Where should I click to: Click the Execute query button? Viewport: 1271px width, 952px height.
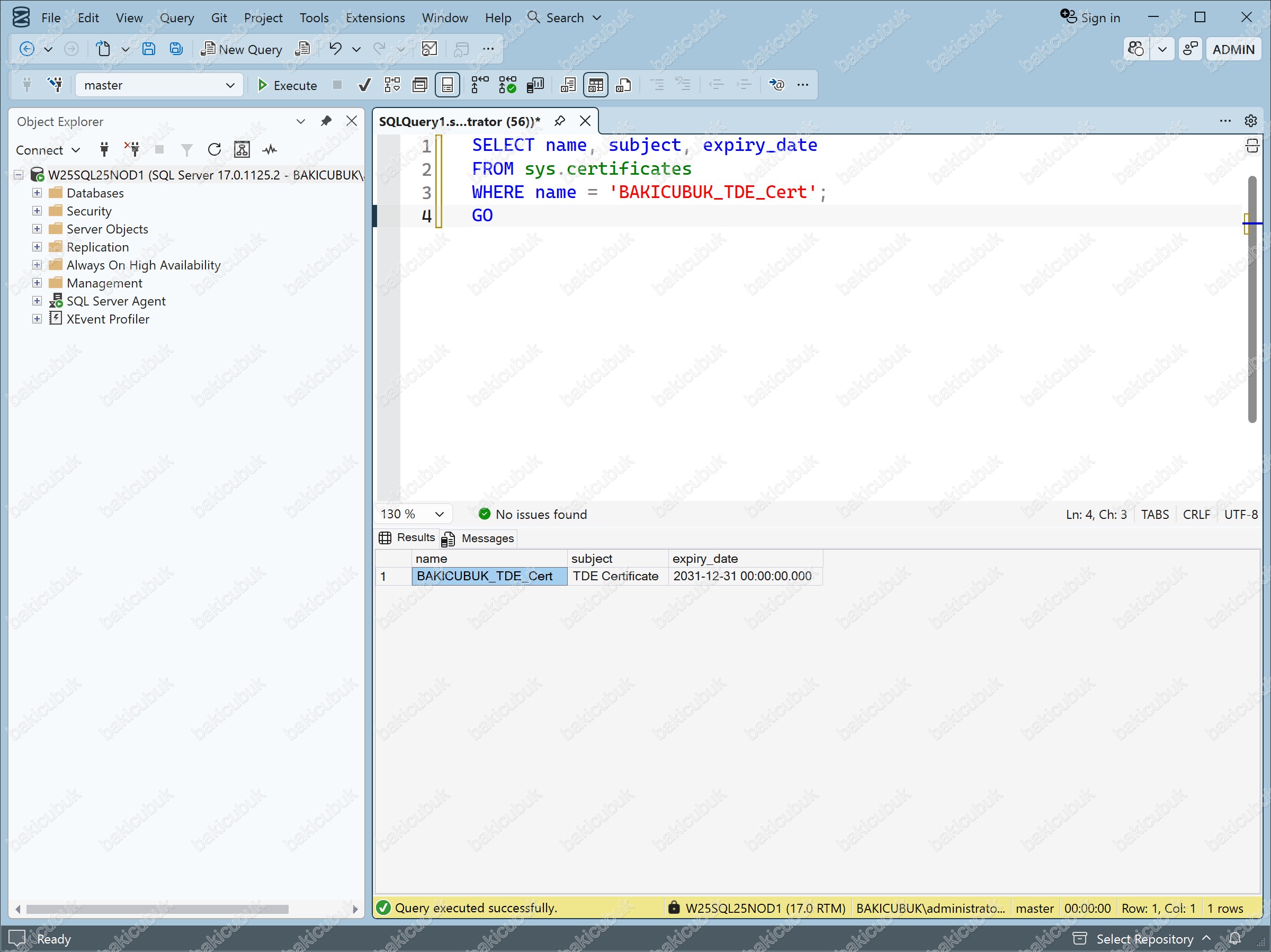287,85
